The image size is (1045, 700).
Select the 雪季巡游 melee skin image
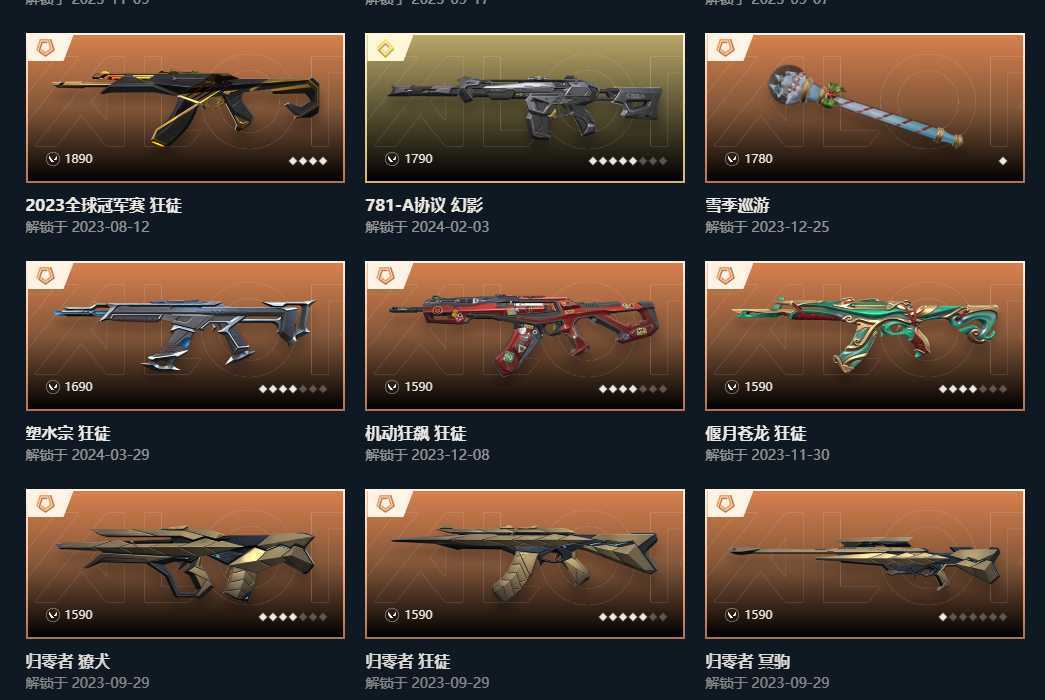pyautogui.click(x=864, y=107)
